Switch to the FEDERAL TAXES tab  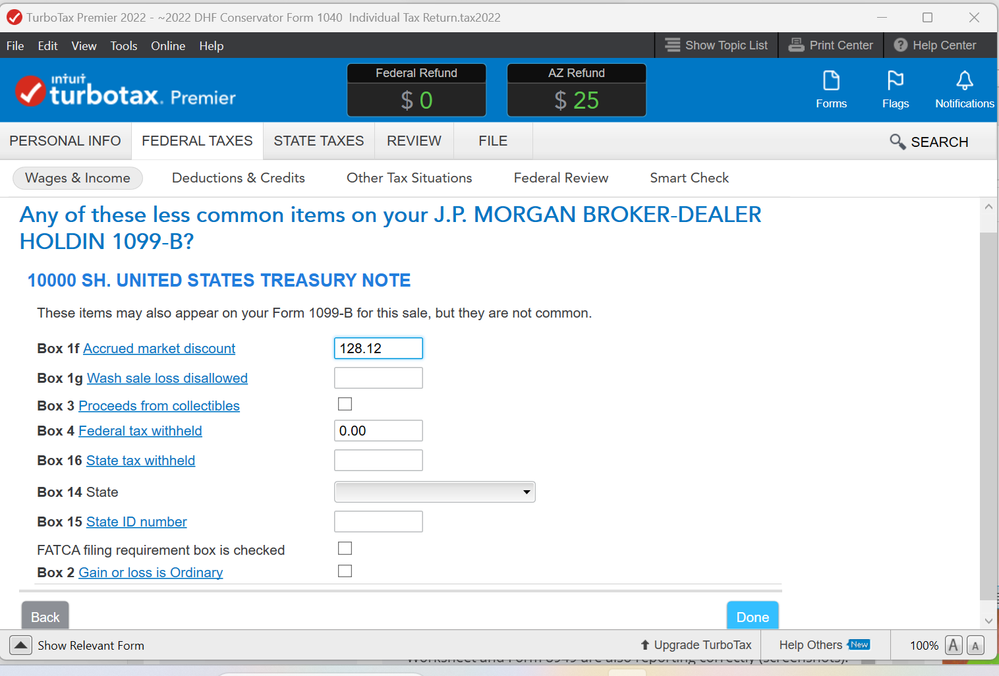tap(198, 141)
